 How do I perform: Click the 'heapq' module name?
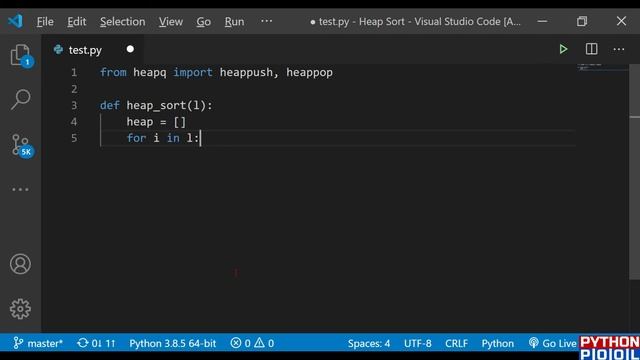(x=150, y=72)
